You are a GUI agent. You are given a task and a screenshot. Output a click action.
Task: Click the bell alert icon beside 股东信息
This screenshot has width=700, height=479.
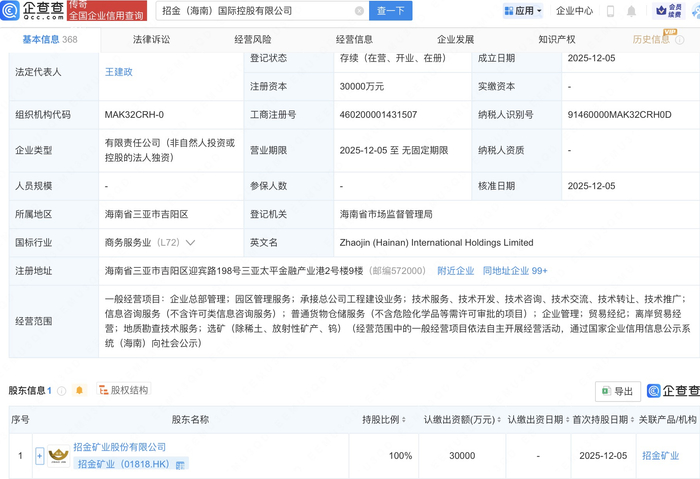click(x=80, y=390)
